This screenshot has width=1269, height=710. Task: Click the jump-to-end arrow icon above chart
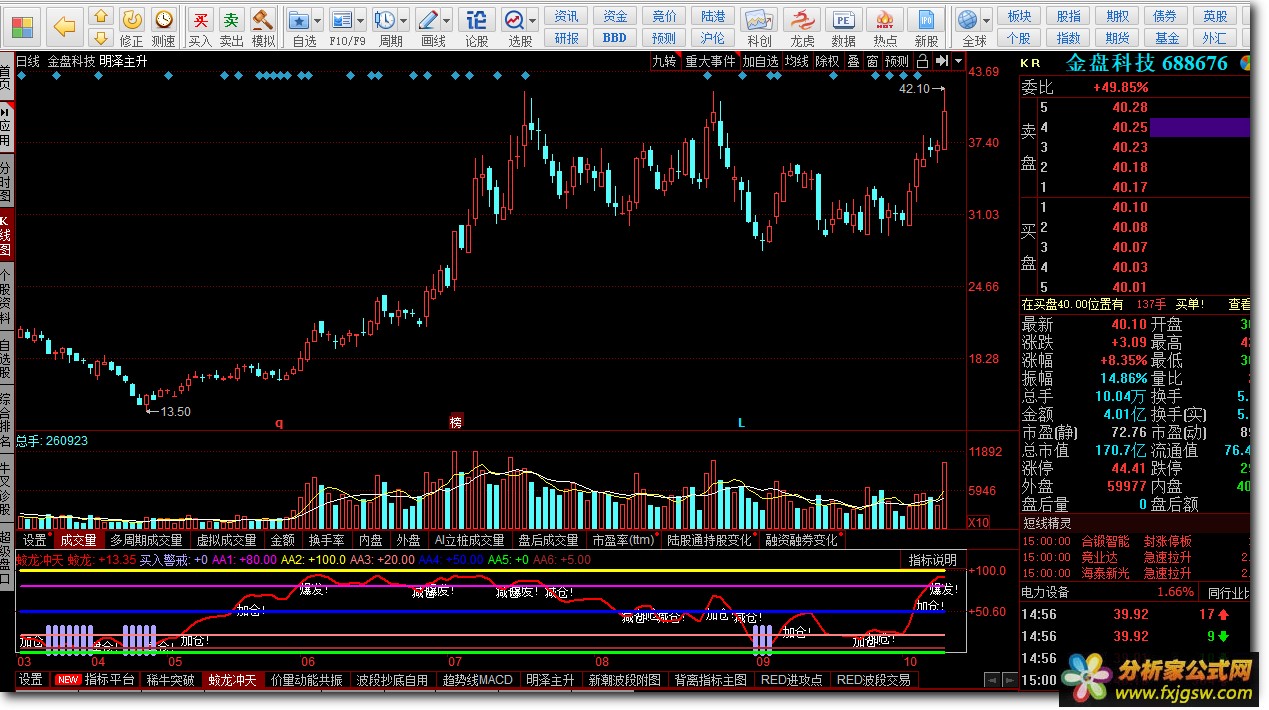tap(941, 61)
